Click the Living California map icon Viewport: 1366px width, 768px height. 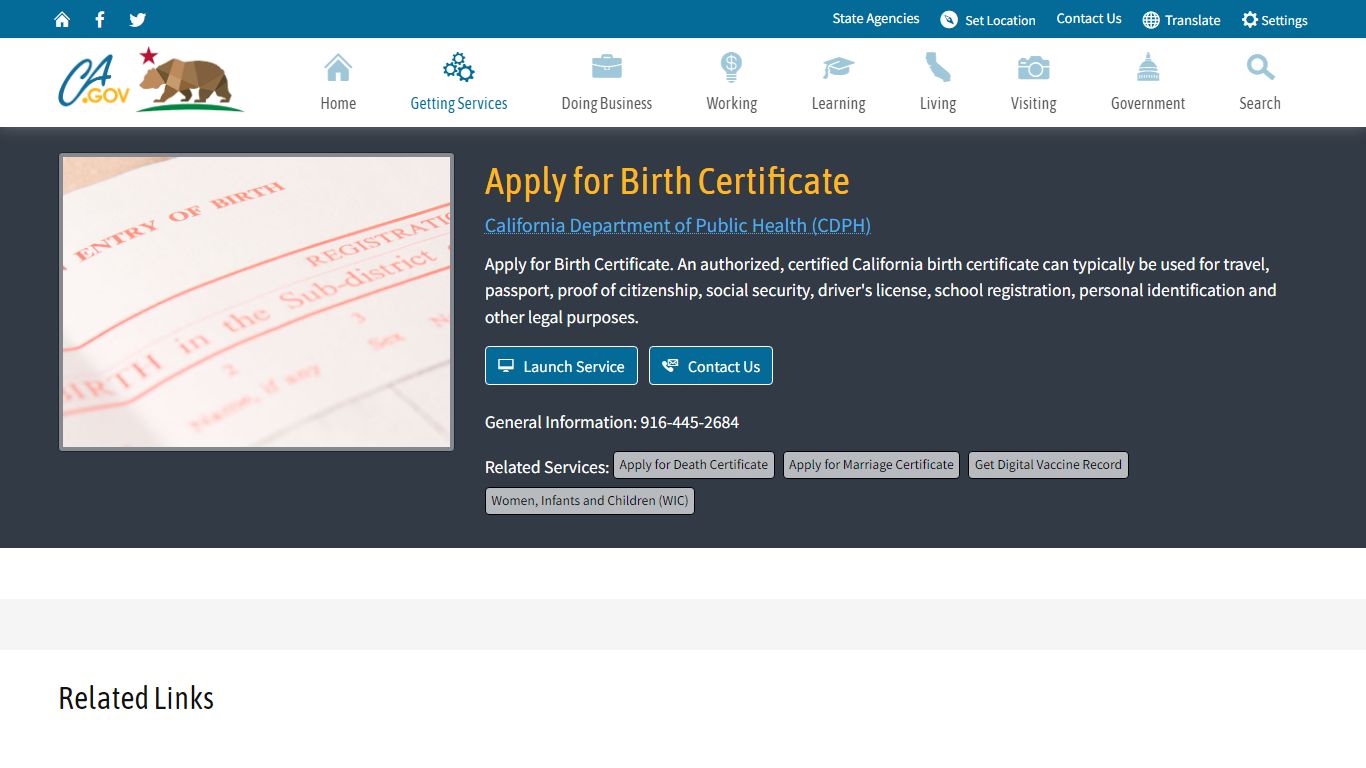[938, 68]
